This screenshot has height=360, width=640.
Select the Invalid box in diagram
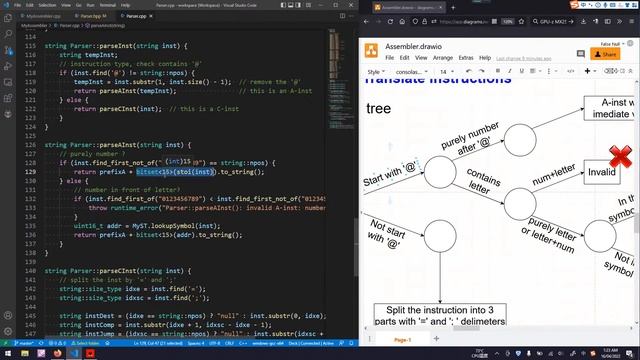(602, 172)
